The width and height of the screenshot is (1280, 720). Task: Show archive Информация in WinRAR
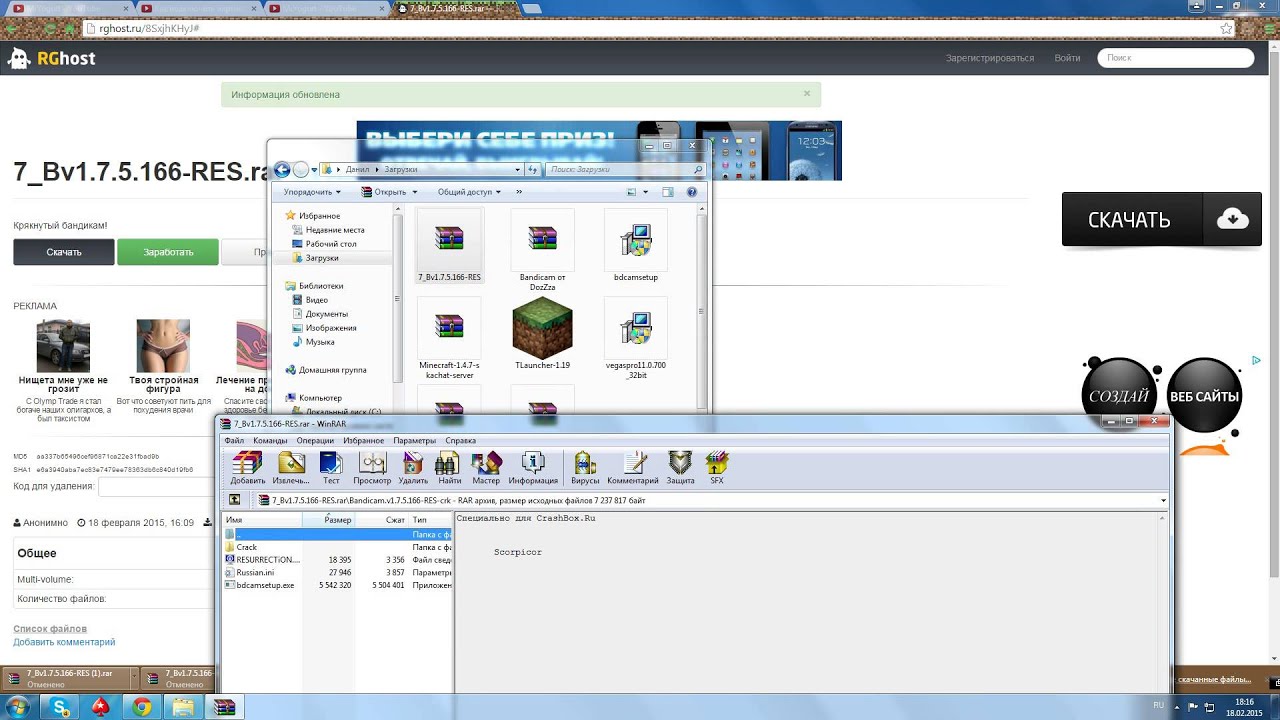[x=533, y=468]
